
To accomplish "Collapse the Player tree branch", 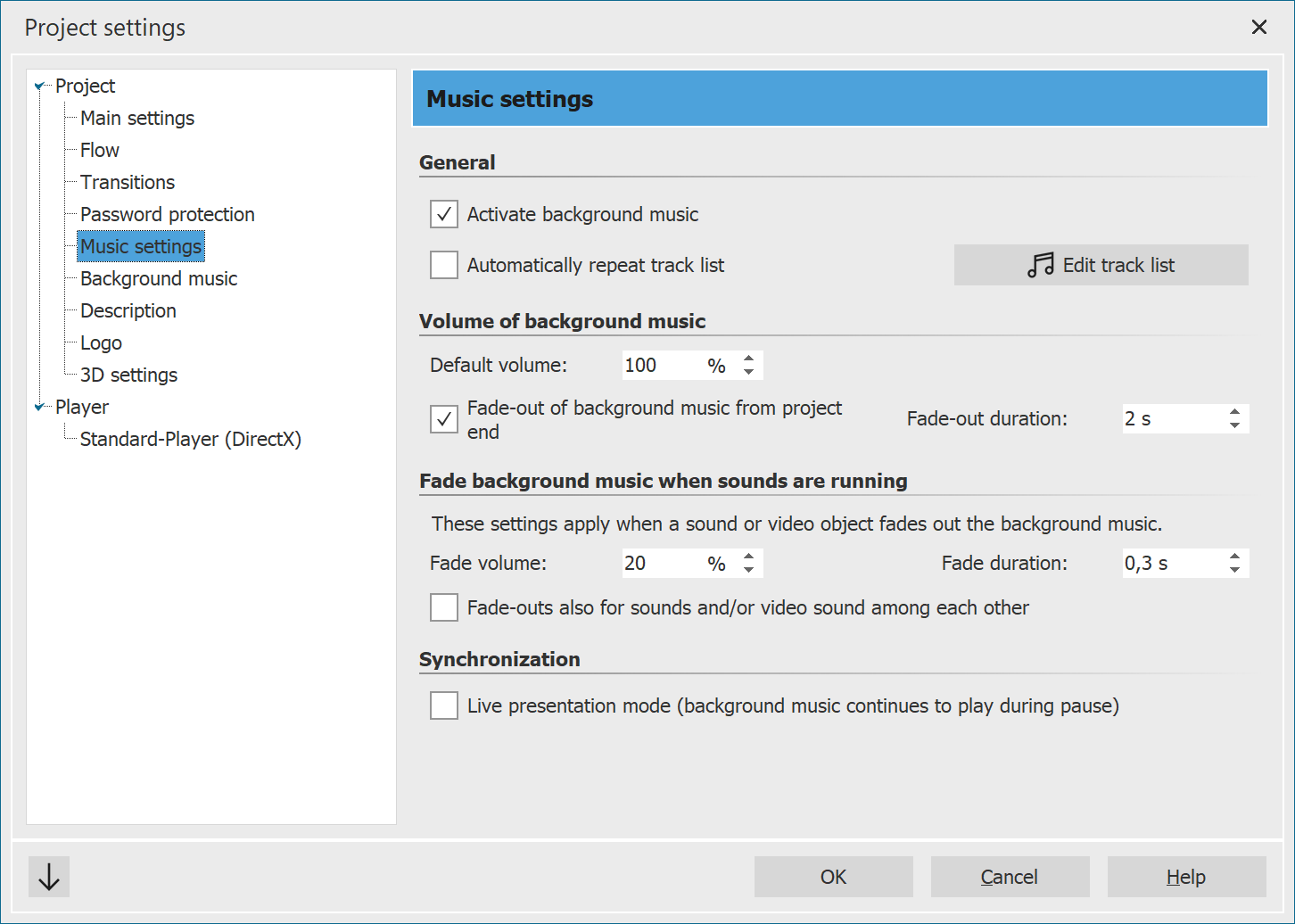I will click(39, 407).
